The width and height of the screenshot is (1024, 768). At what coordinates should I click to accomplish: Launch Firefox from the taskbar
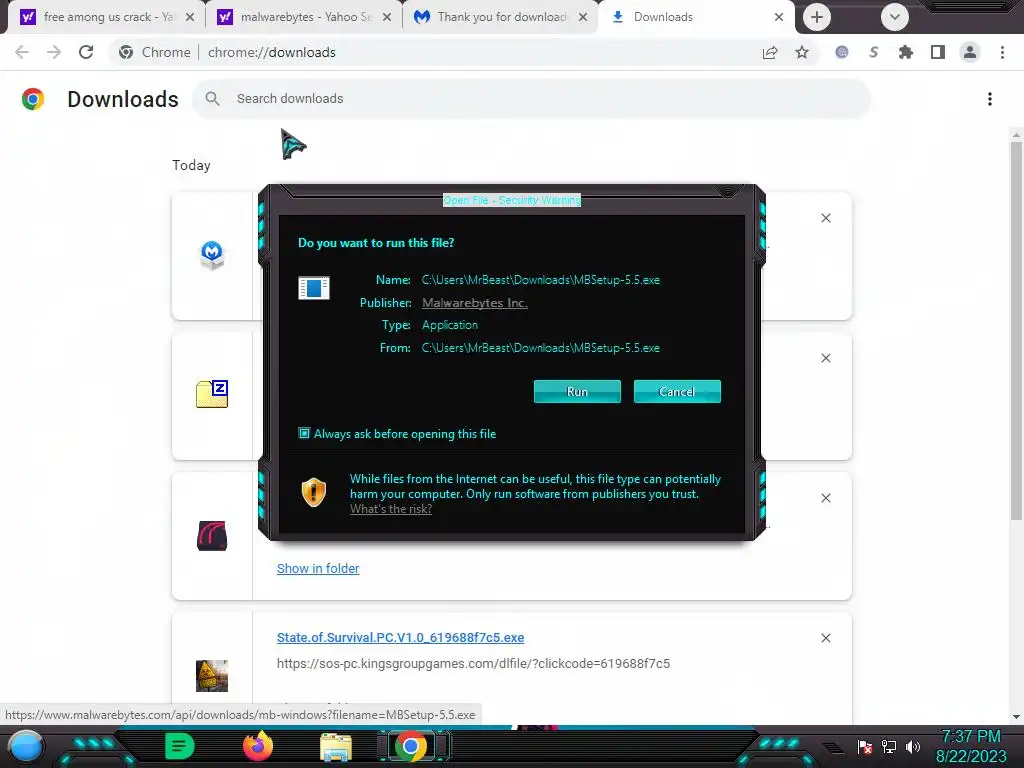pyautogui.click(x=258, y=746)
